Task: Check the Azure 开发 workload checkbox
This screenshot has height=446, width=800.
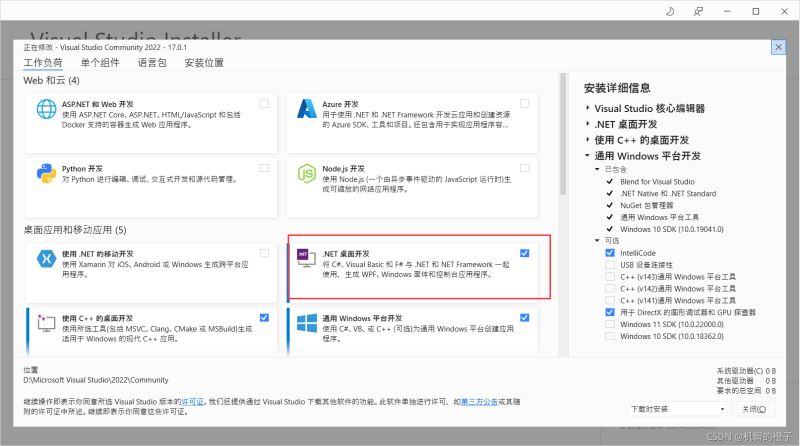Action: coord(524,104)
